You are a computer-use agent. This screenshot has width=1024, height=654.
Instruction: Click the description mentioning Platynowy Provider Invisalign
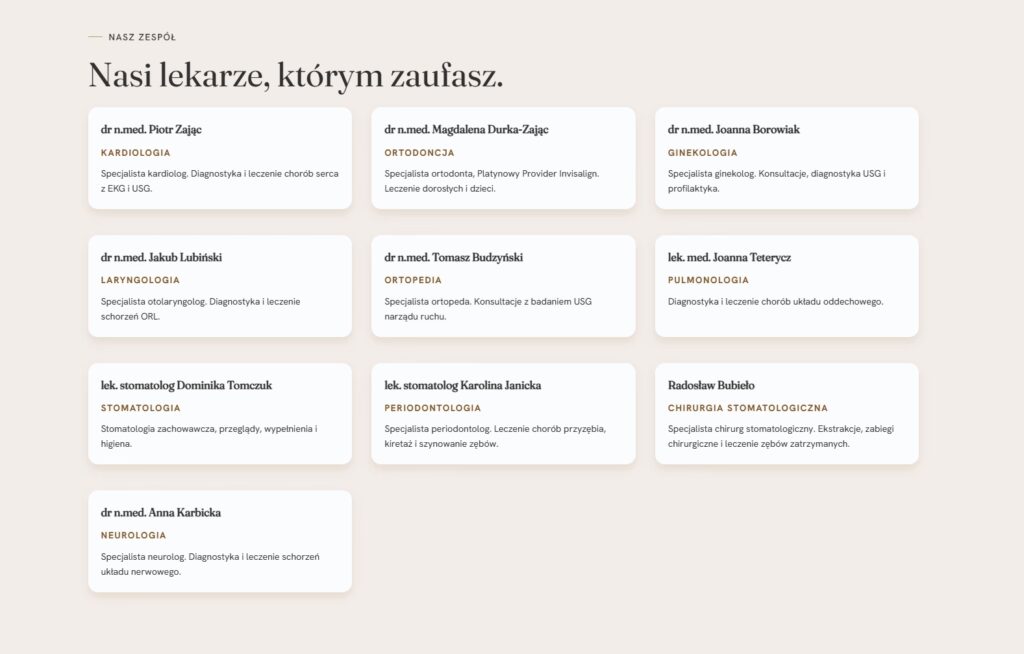[x=492, y=181]
